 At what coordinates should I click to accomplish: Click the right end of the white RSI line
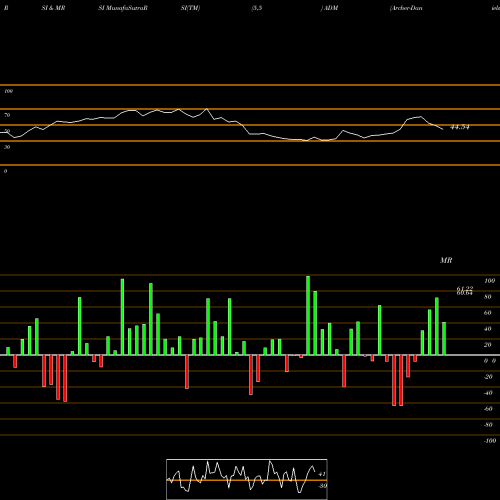[443, 129]
